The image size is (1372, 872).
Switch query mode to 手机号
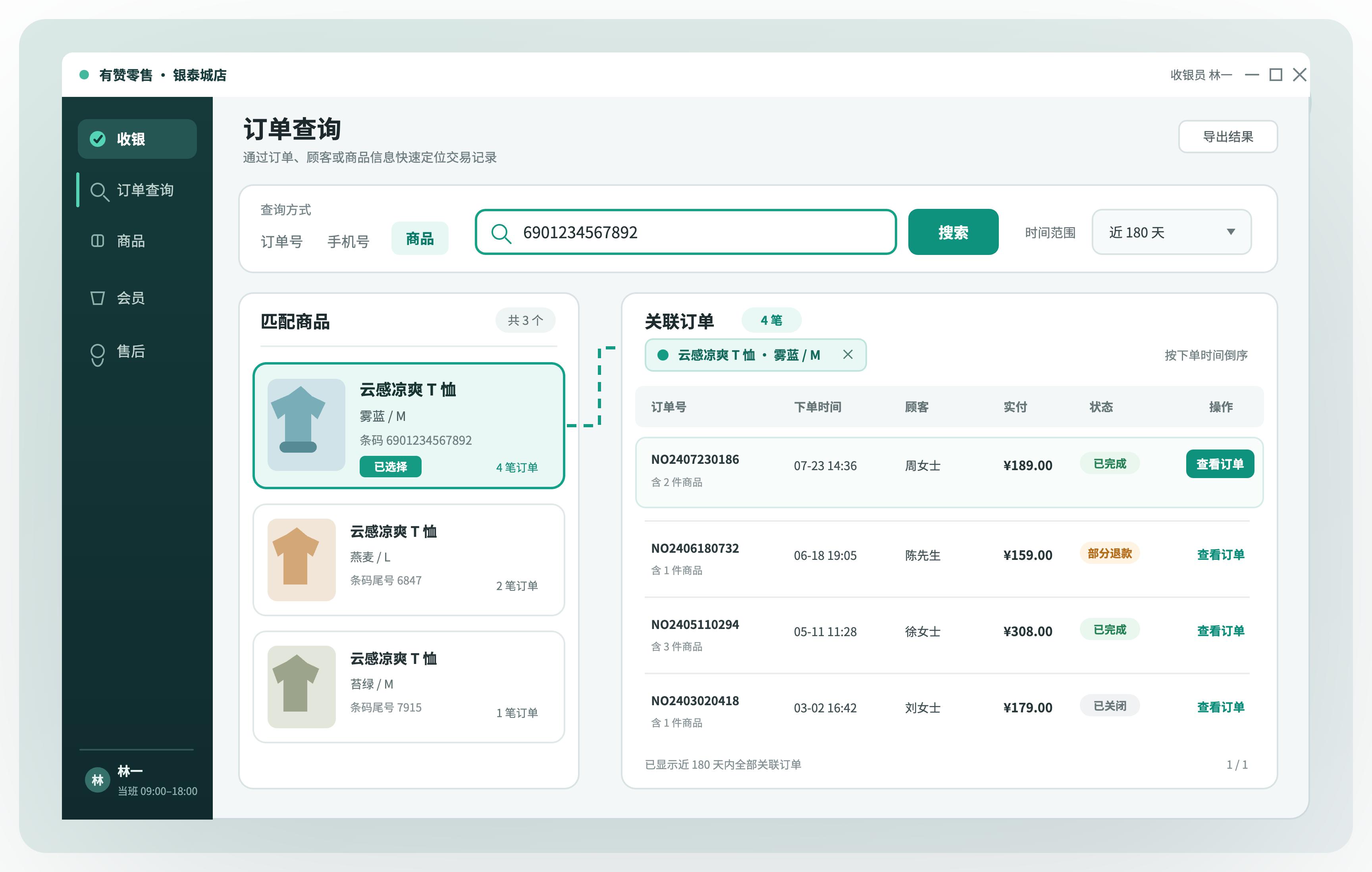tap(348, 241)
